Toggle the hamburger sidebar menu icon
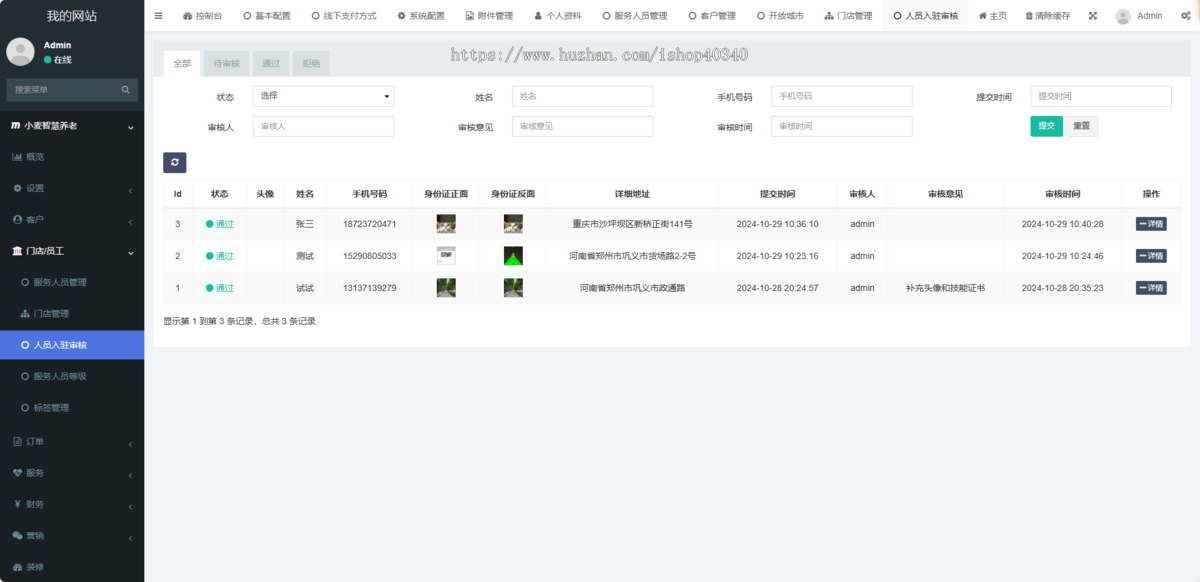Screen dimensions: 1200x582 [x=158, y=16]
